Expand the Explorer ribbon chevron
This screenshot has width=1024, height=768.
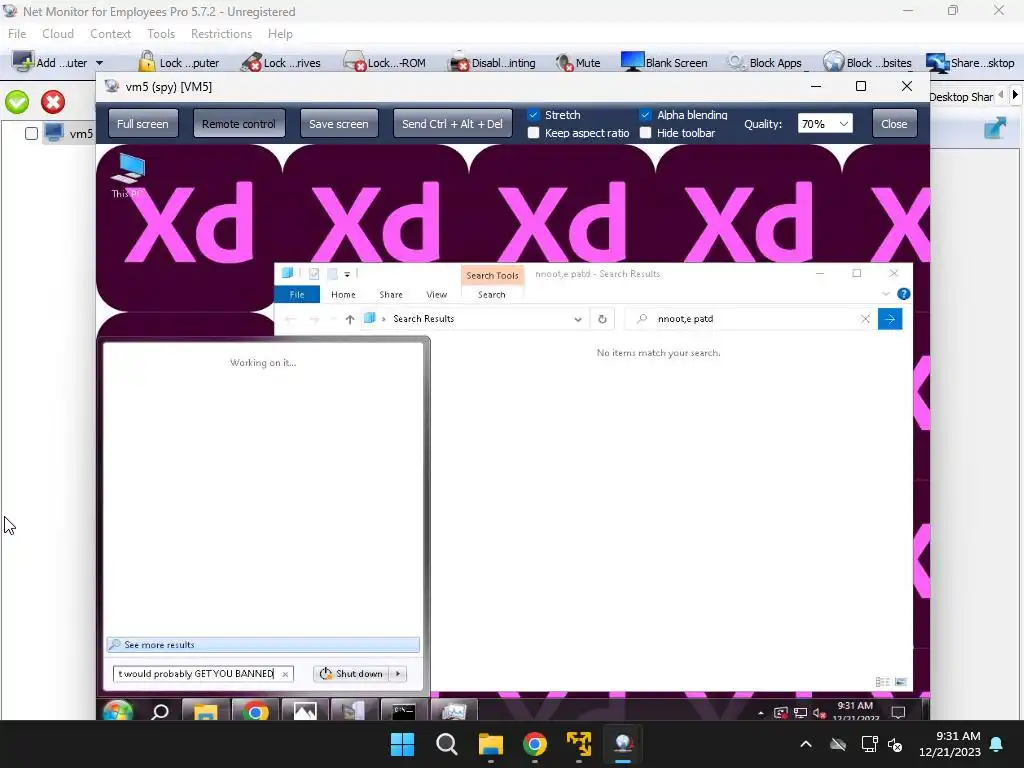coord(886,294)
